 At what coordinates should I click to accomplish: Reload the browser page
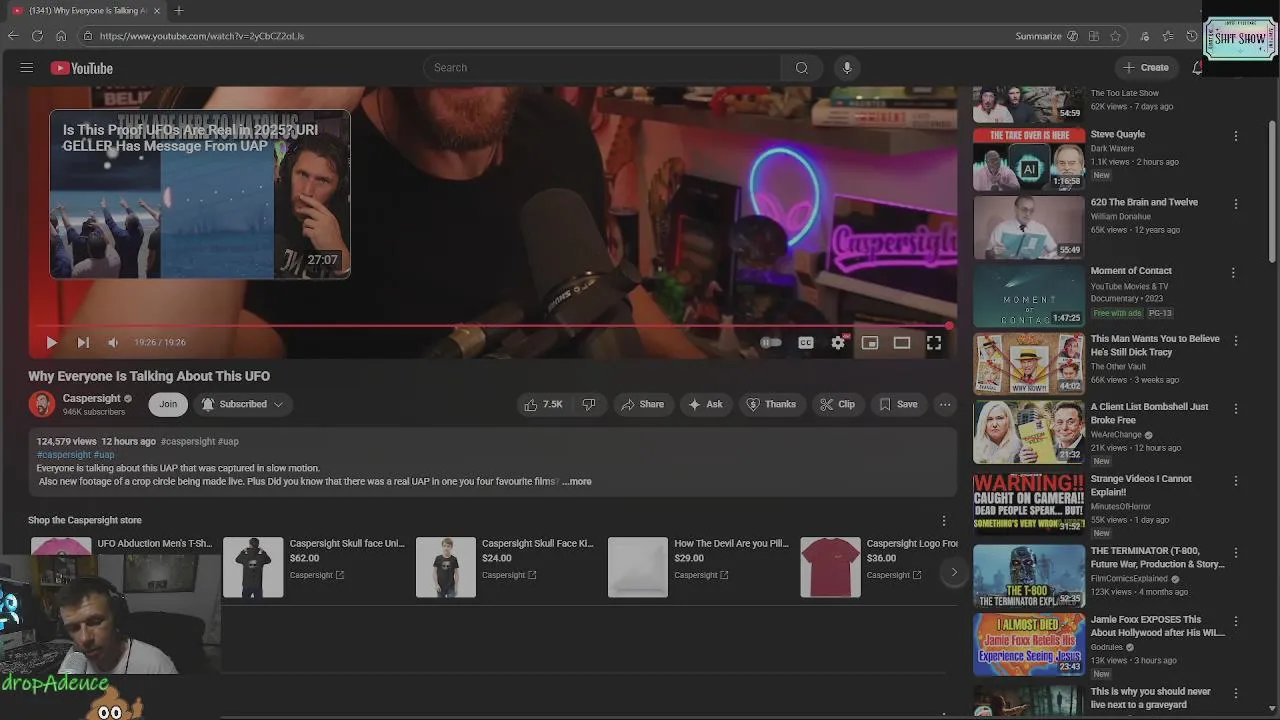tap(37, 36)
